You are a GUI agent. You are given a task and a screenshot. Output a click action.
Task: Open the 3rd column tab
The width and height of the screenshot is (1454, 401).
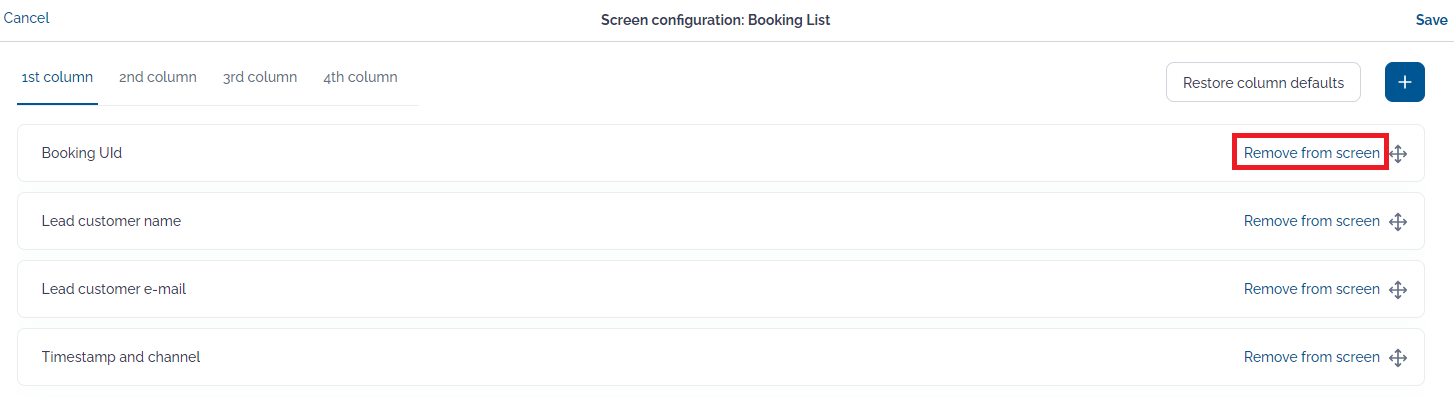coord(260,77)
